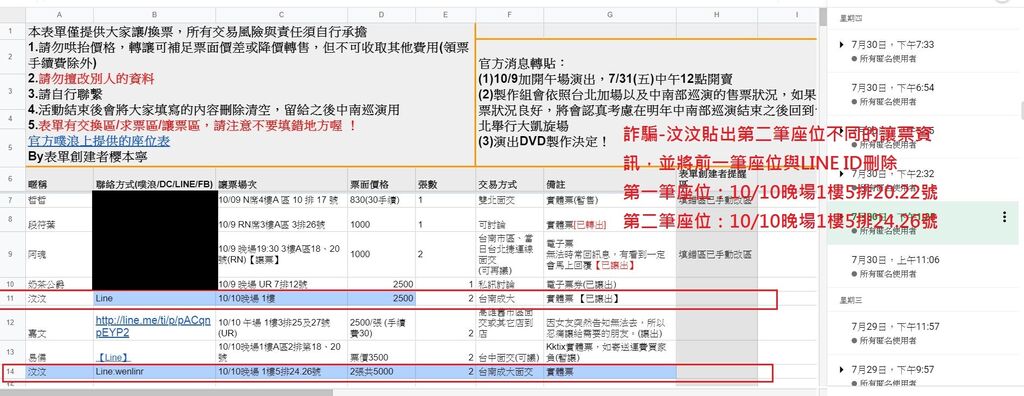This screenshot has height=396, width=1024.
Task: Expand the July 30 2:32 version group
Action: point(842,174)
